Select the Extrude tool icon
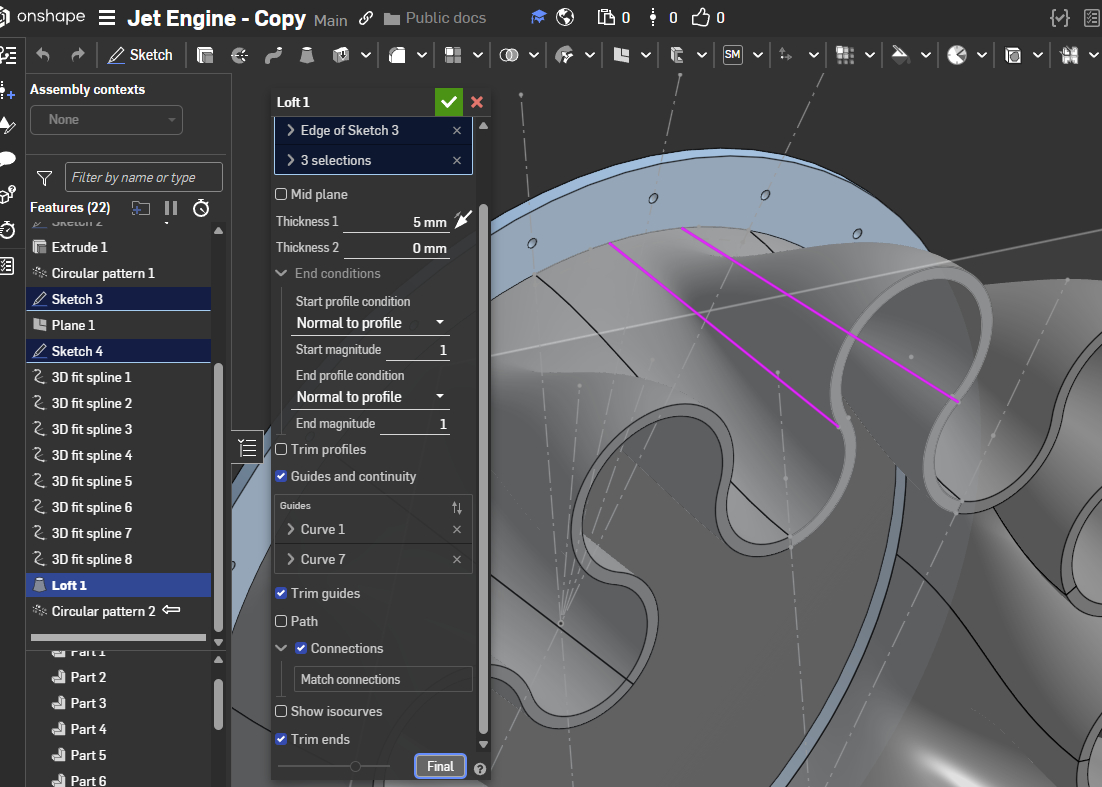Viewport: 1102px width, 787px height. click(205, 55)
